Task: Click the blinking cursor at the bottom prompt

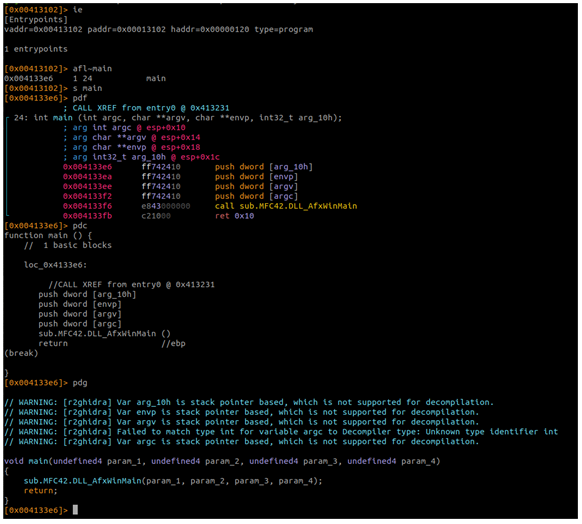Action: pos(75,510)
